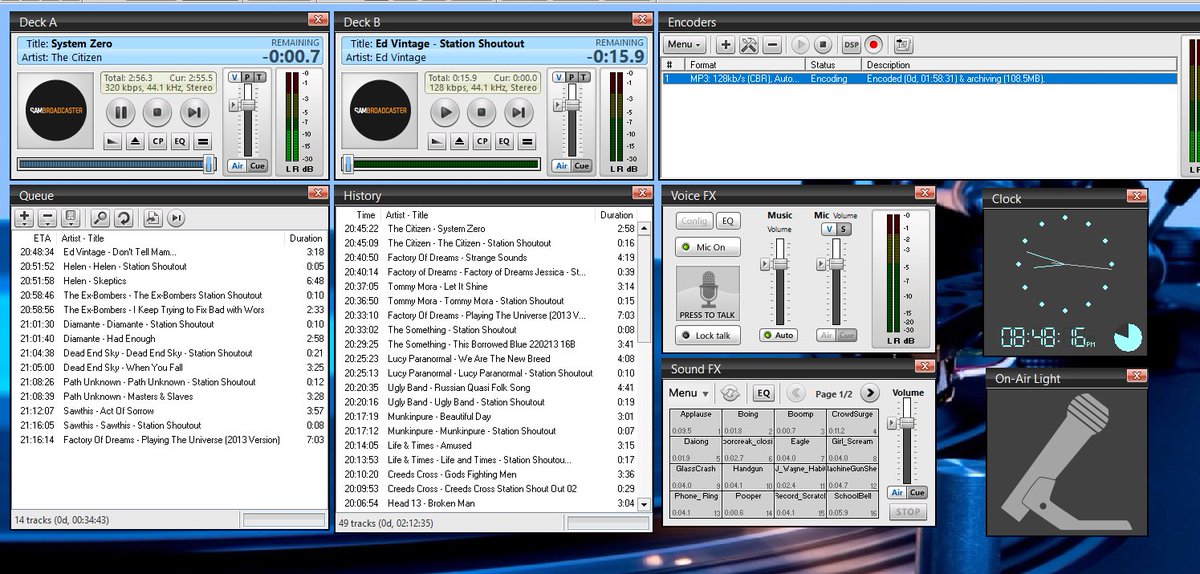
Task: Toggle Deck A Cue output
Action: (x=258, y=166)
